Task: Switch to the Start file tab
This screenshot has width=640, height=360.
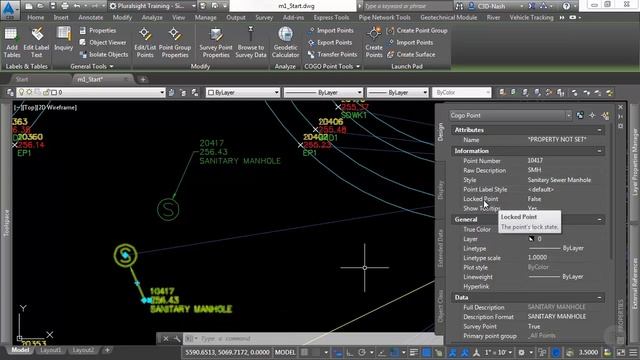Action: coord(22,79)
